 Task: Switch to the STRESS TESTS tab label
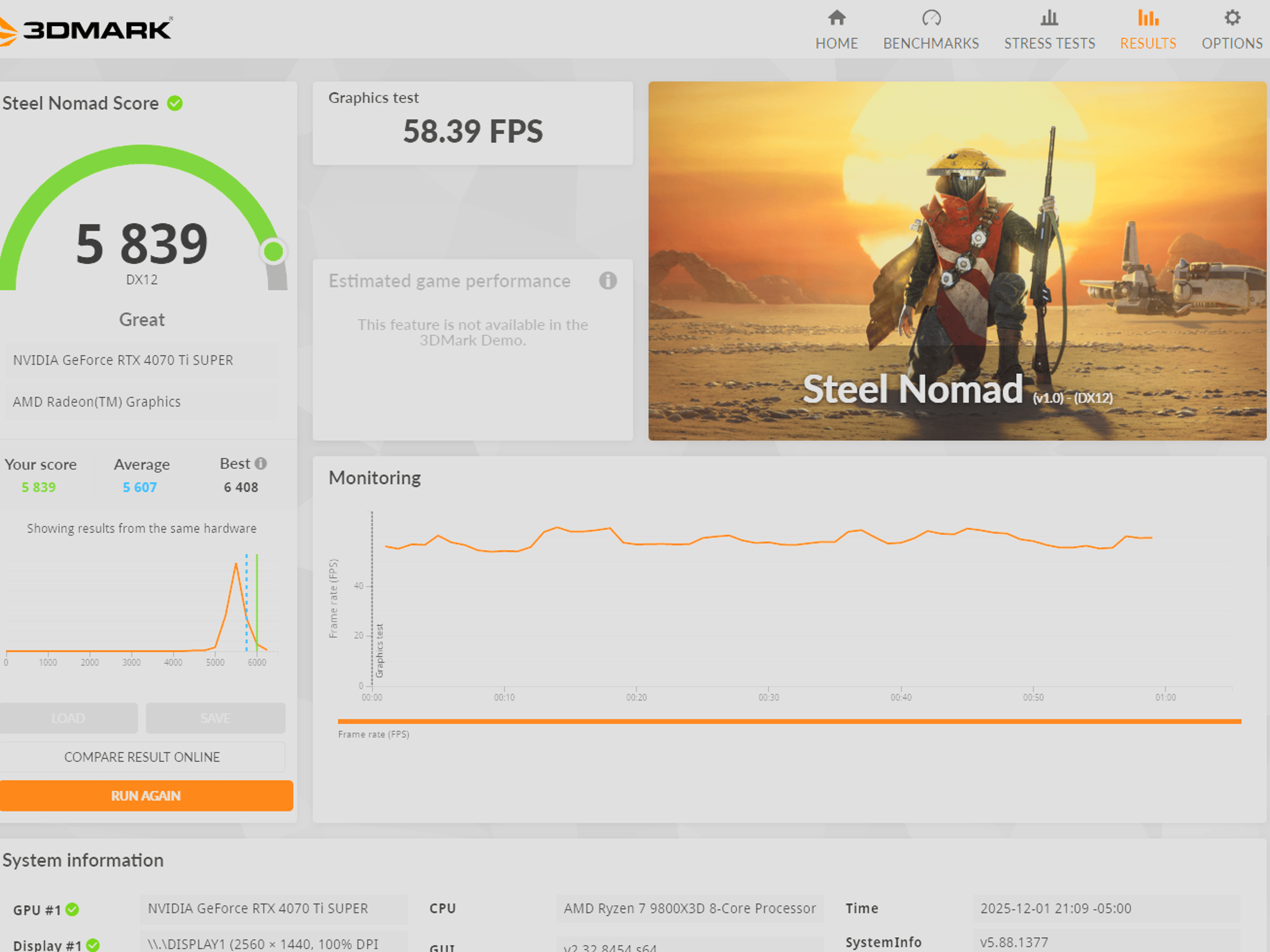point(1049,43)
